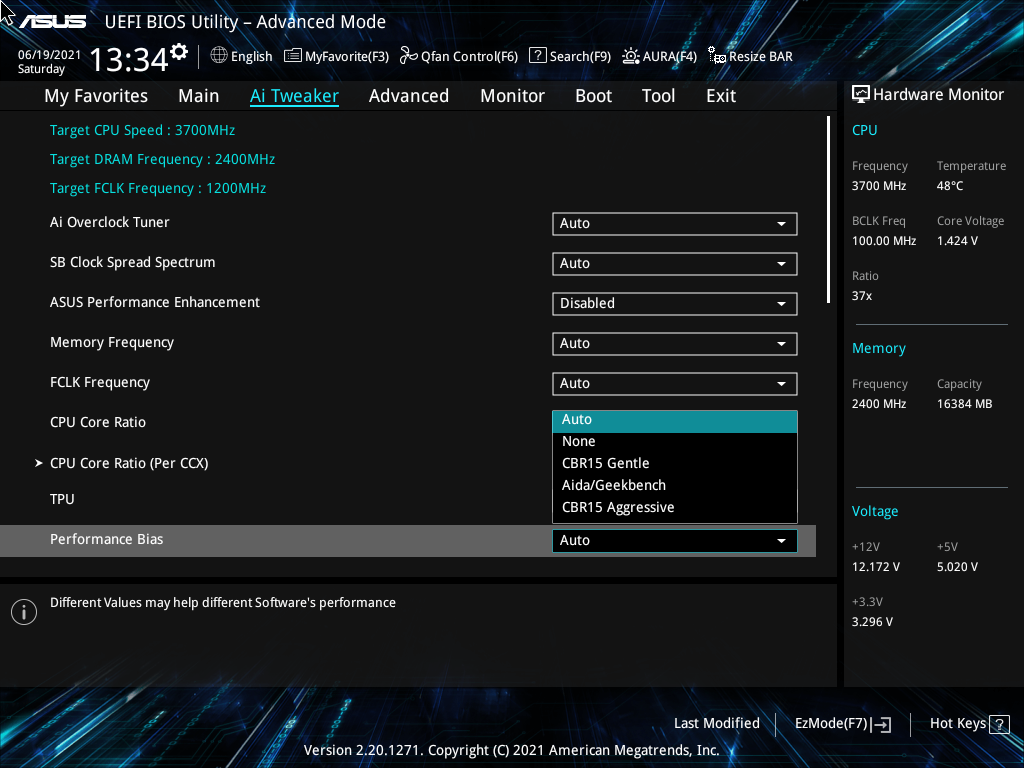The image size is (1024, 768).
Task: Click the Last Modified button
Action: tap(717, 723)
